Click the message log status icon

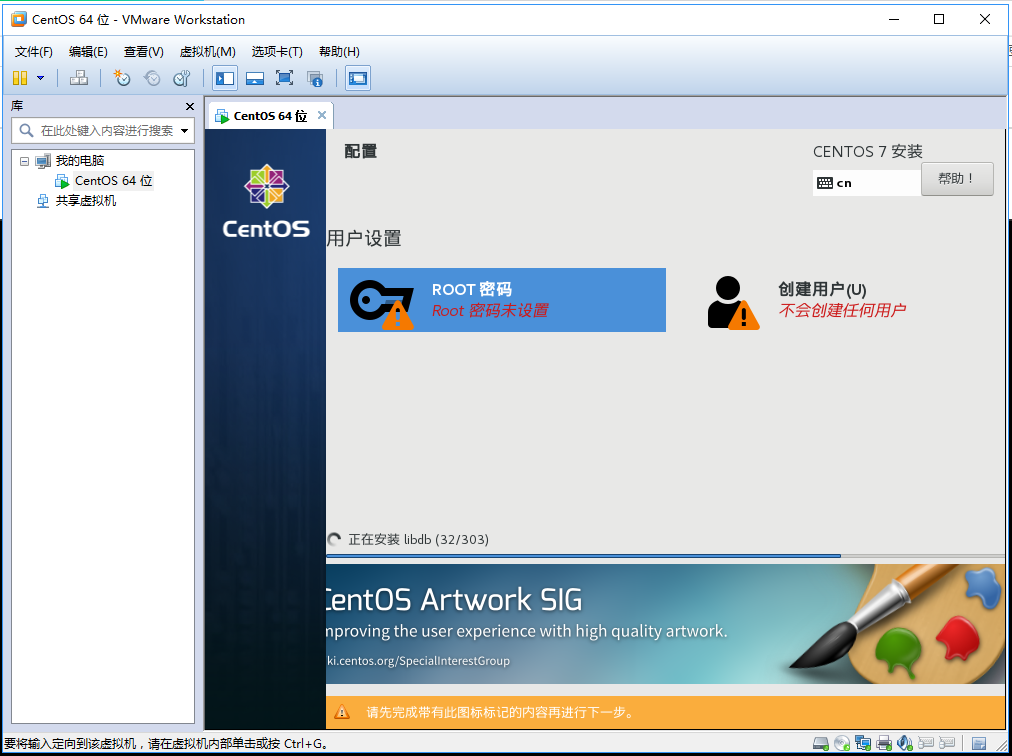click(x=979, y=744)
